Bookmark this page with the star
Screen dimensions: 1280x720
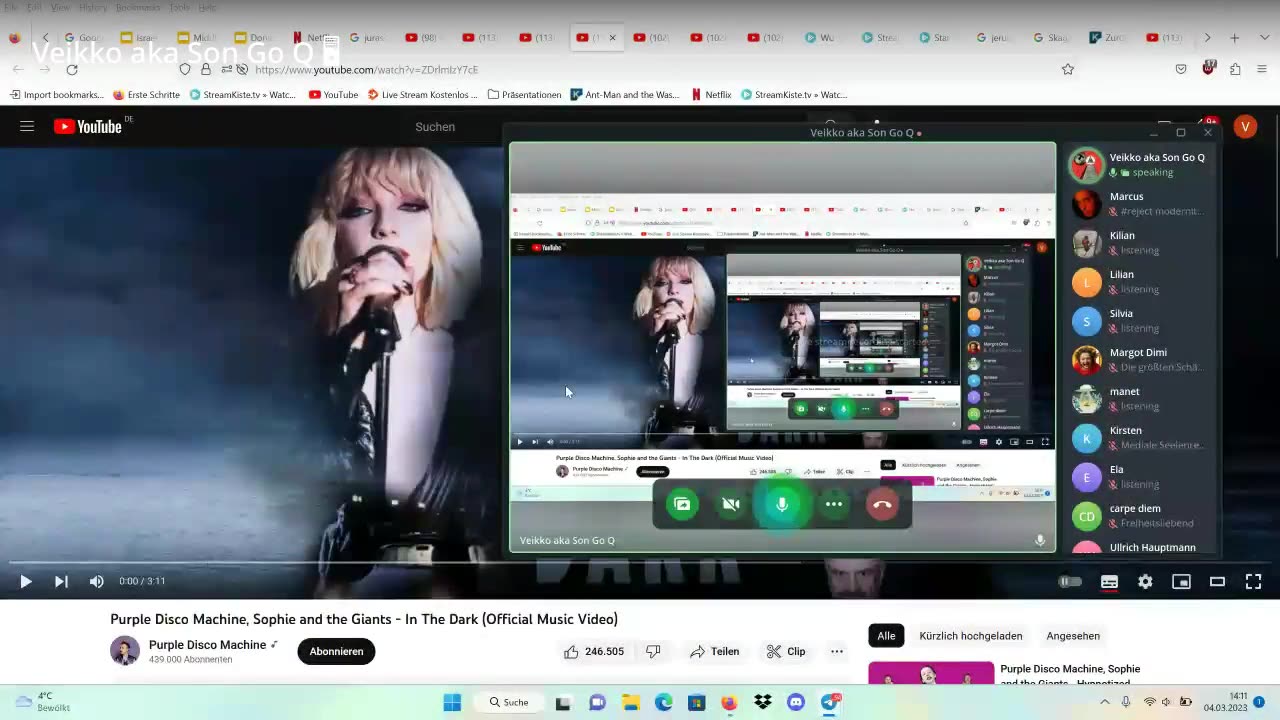click(x=1068, y=69)
